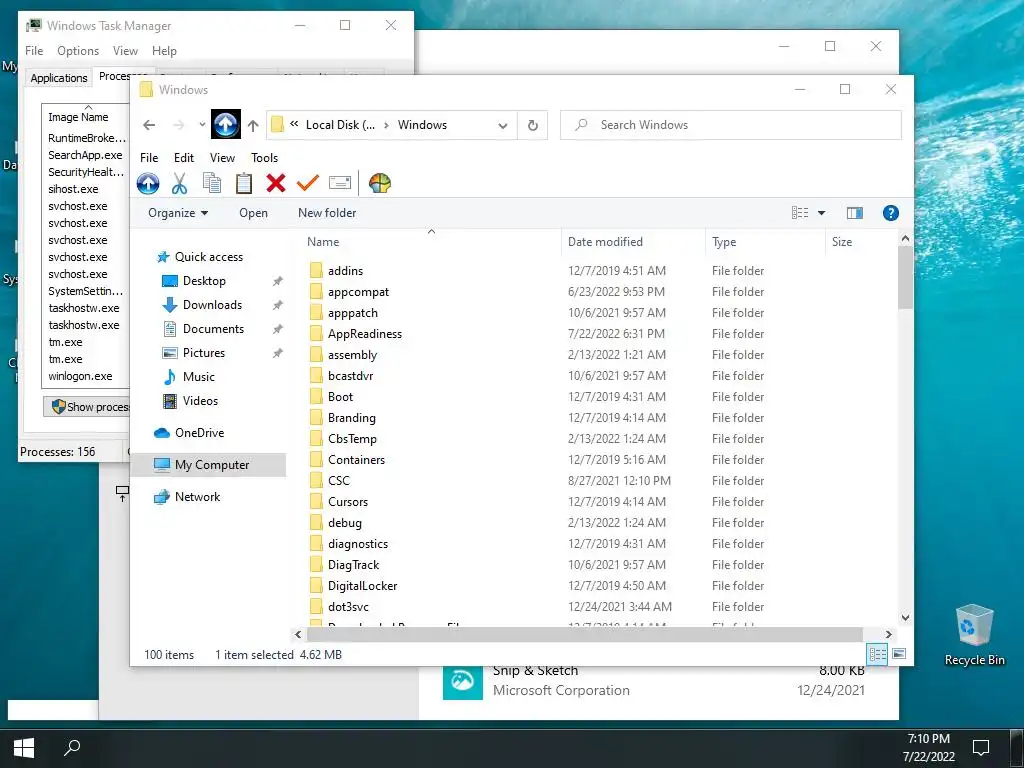This screenshot has height=768, width=1024.
Task: Open recent locations dropdown next to the Forward arrow
Action: (202, 125)
